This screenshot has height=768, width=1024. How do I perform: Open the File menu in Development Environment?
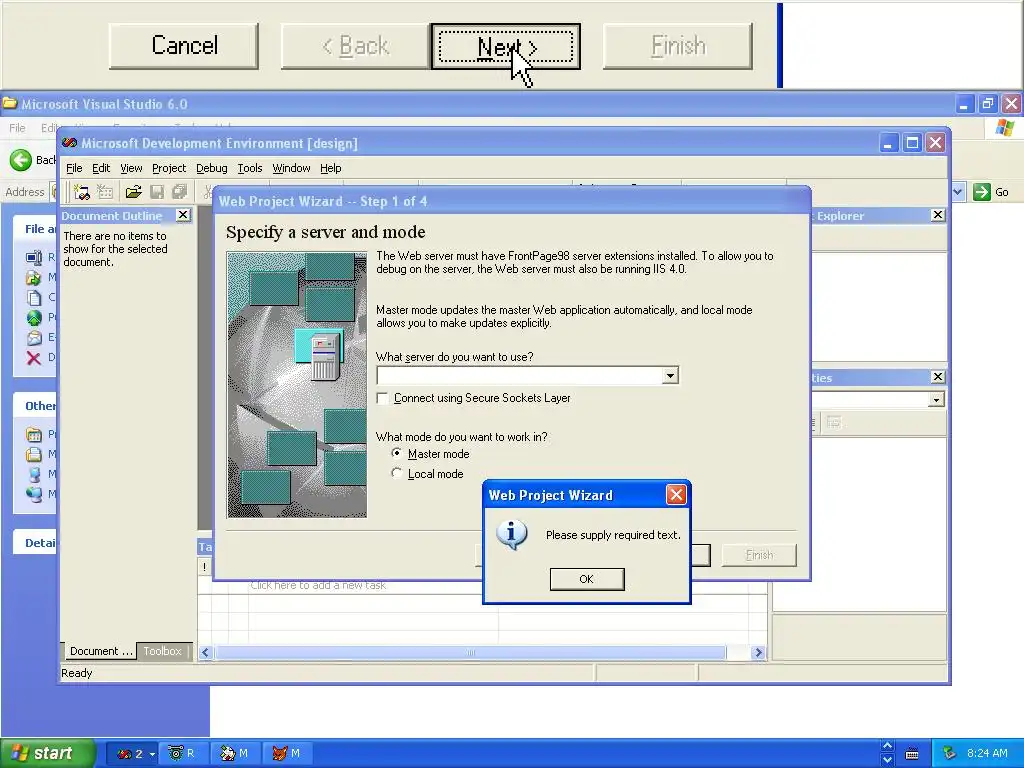coord(74,168)
